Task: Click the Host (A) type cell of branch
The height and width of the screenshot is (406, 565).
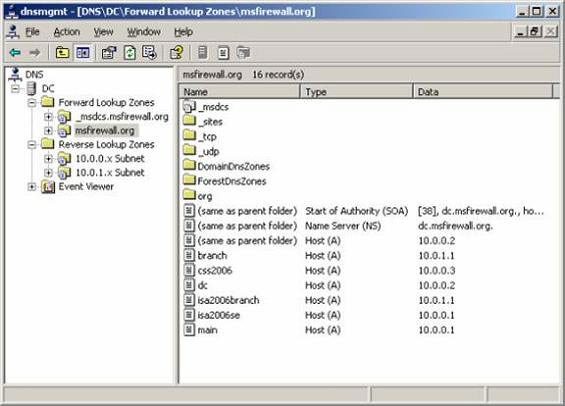Action: click(x=323, y=256)
